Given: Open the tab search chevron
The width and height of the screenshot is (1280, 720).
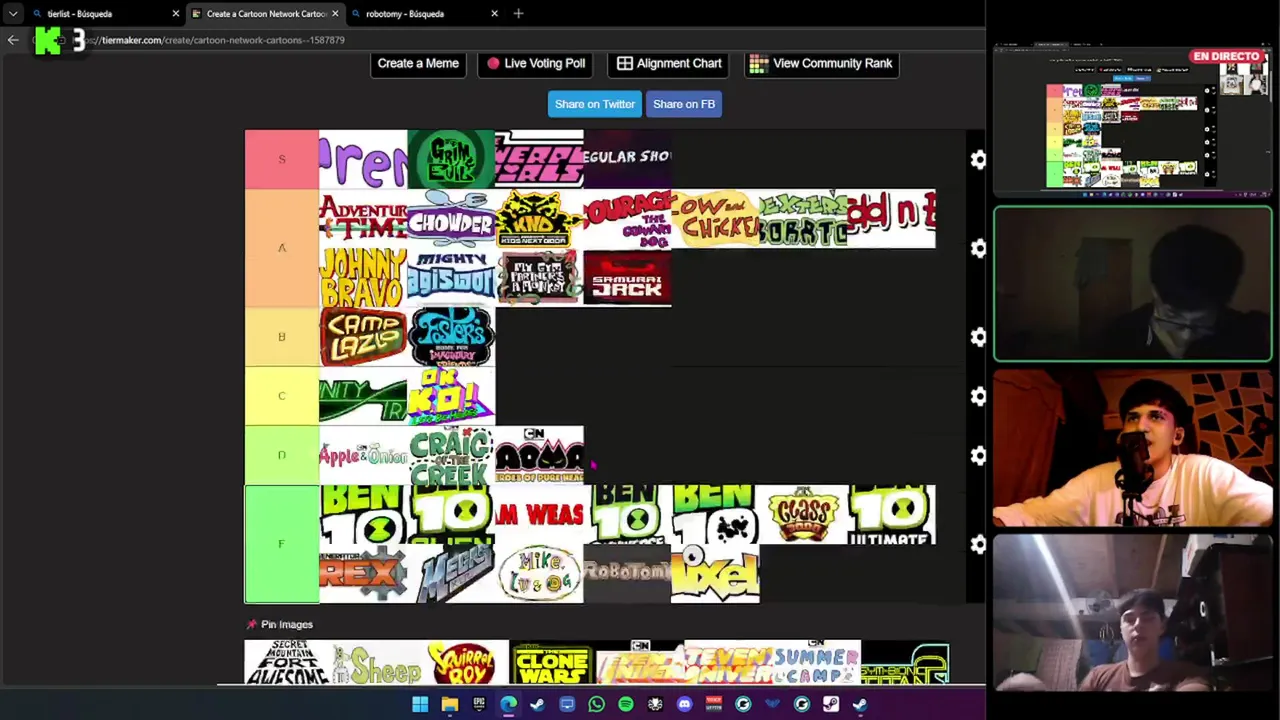Looking at the screenshot, I should pos(13,13).
